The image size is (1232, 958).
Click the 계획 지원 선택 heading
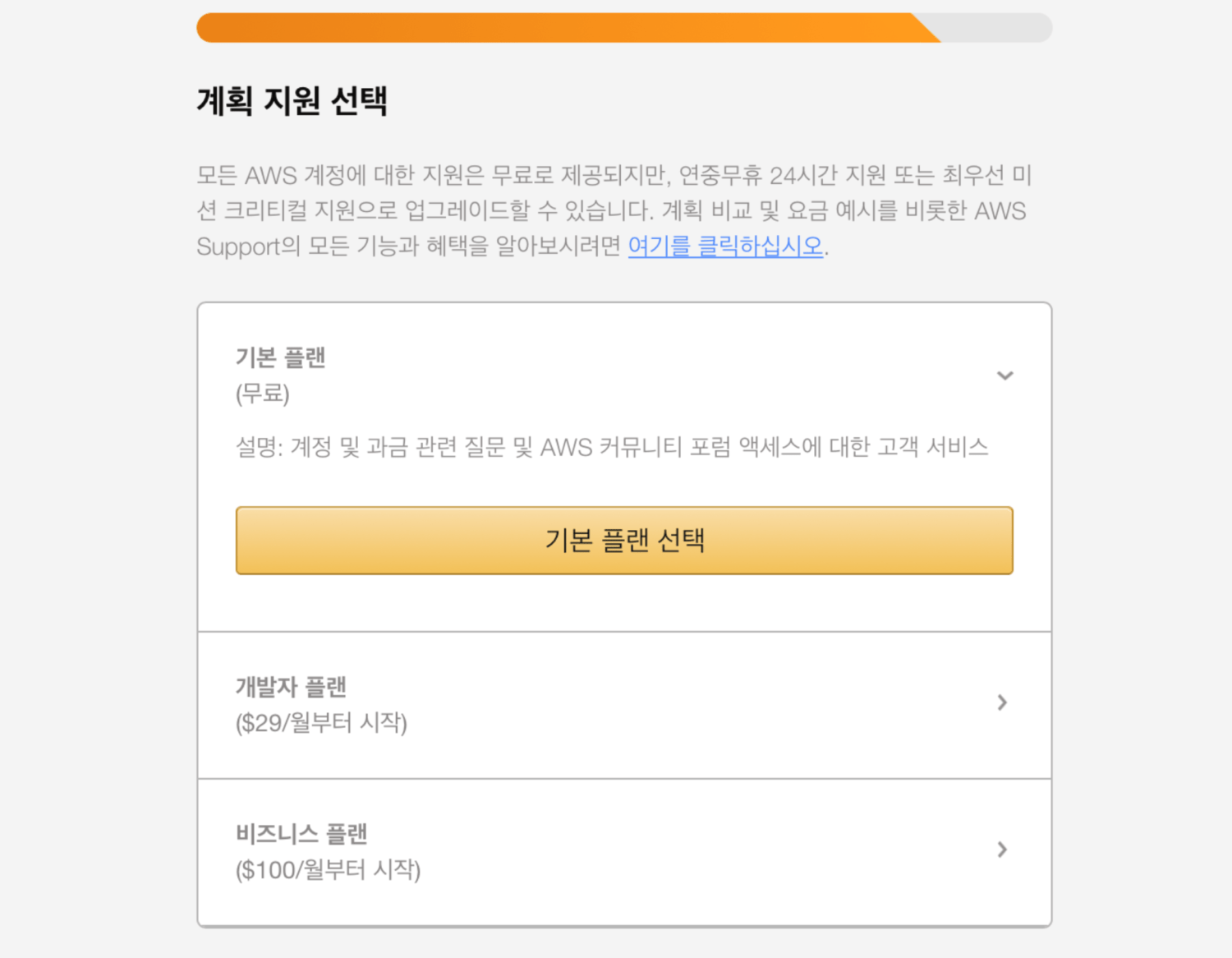pyautogui.click(x=292, y=101)
